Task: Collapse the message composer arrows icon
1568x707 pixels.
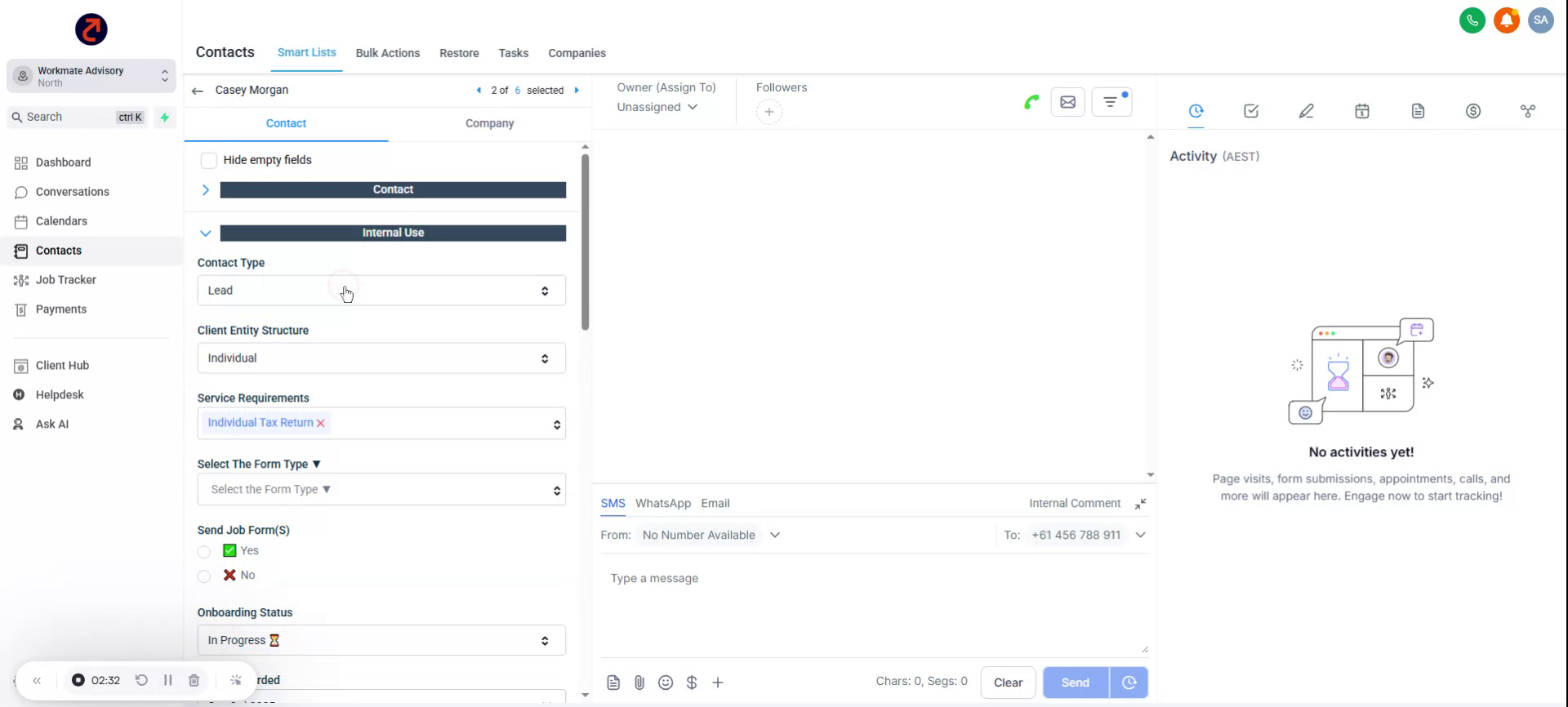Action: tap(1140, 504)
